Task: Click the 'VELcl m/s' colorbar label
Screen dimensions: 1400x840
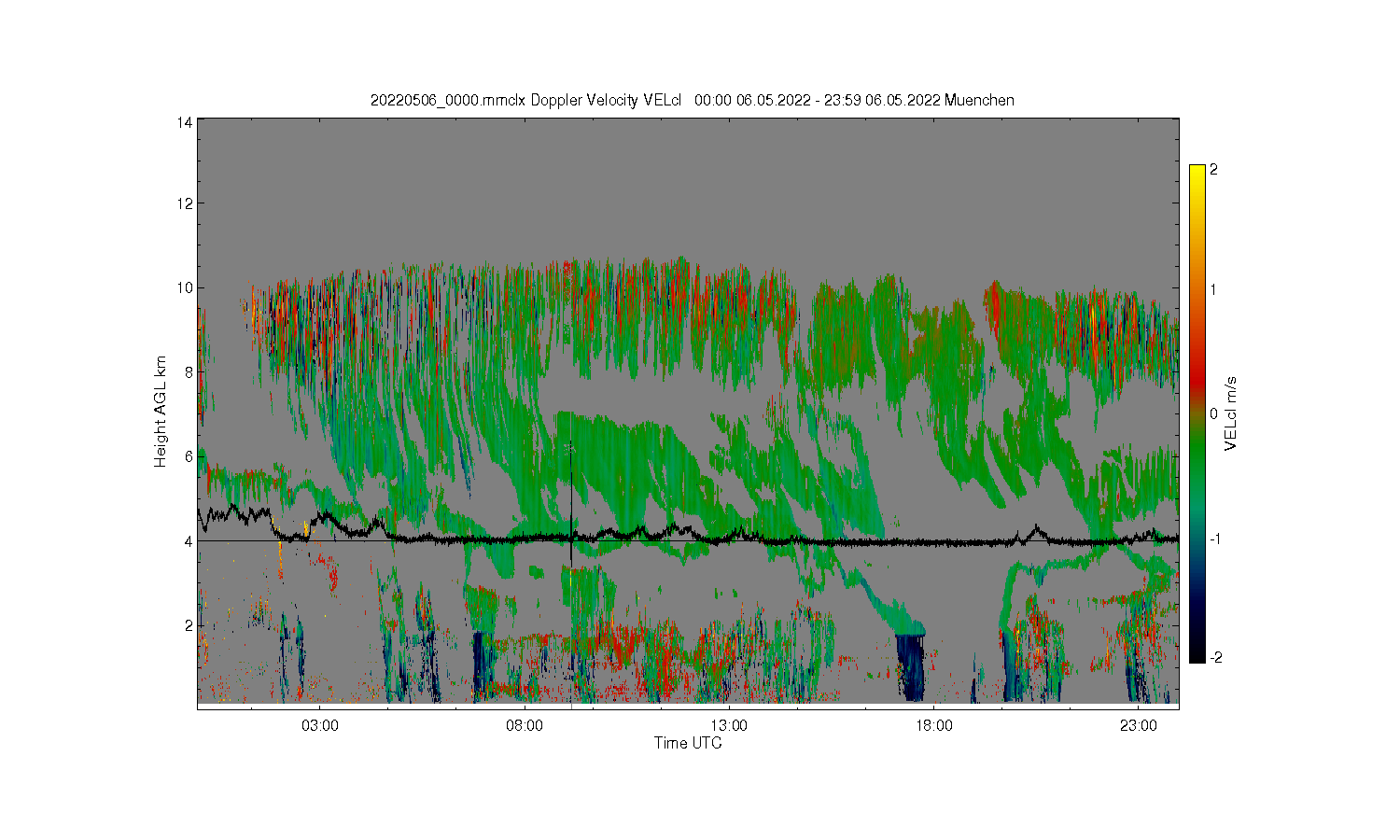Action: (x=1231, y=413)
